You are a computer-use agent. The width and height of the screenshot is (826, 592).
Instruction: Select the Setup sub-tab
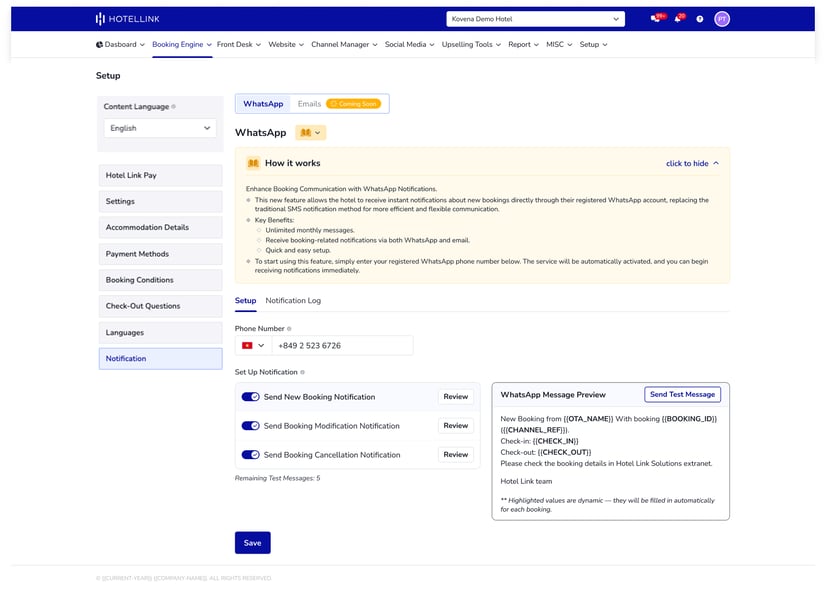tap(245, 301)
